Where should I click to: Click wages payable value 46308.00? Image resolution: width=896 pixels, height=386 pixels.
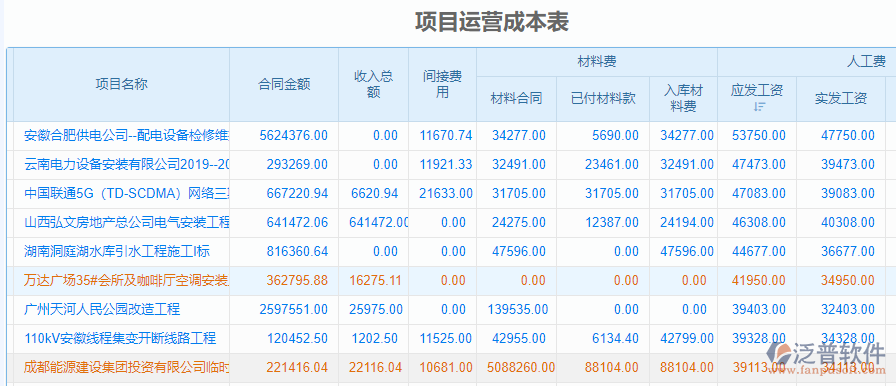[759, 222]
